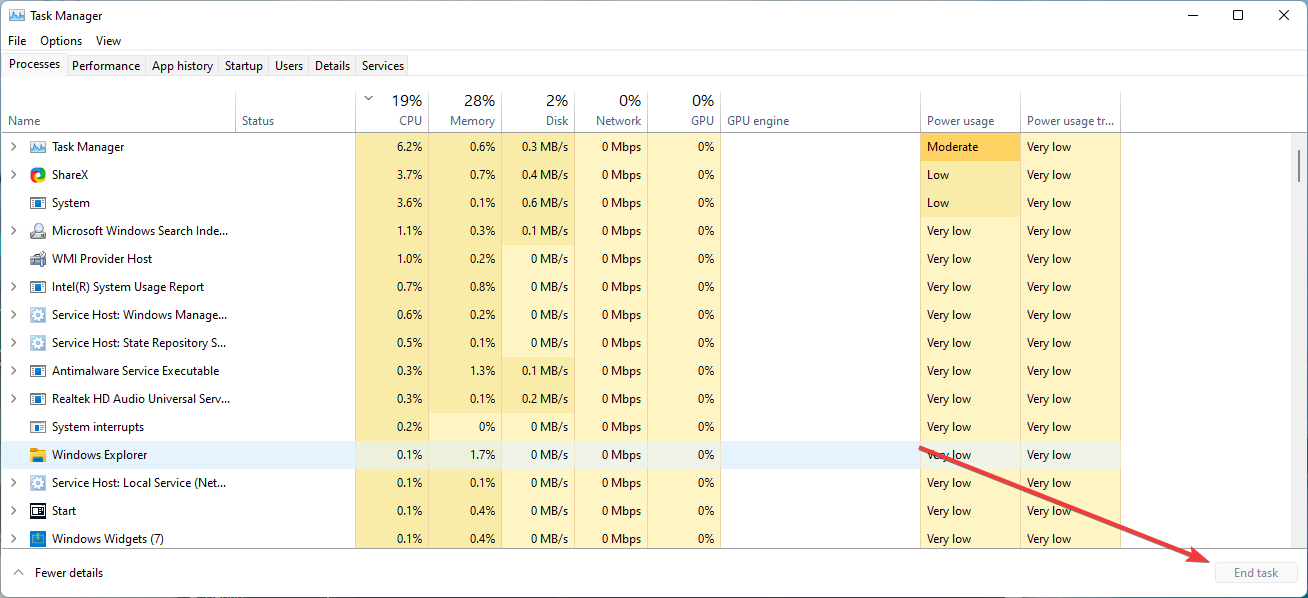Click the Service Host: State Repository gear icon

pyautogui.click(x=38, y=343)
